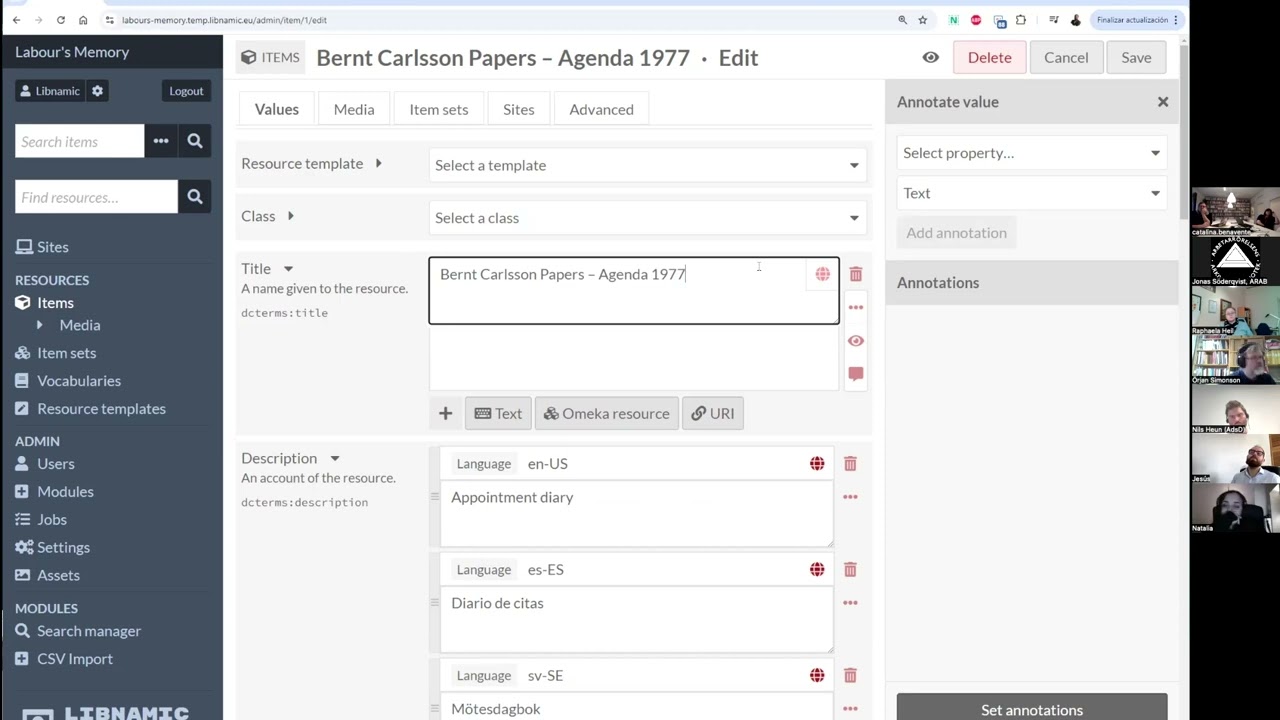1280x720 pixels.
Task: Run item search with magnifier button
Action: point(195,142)
